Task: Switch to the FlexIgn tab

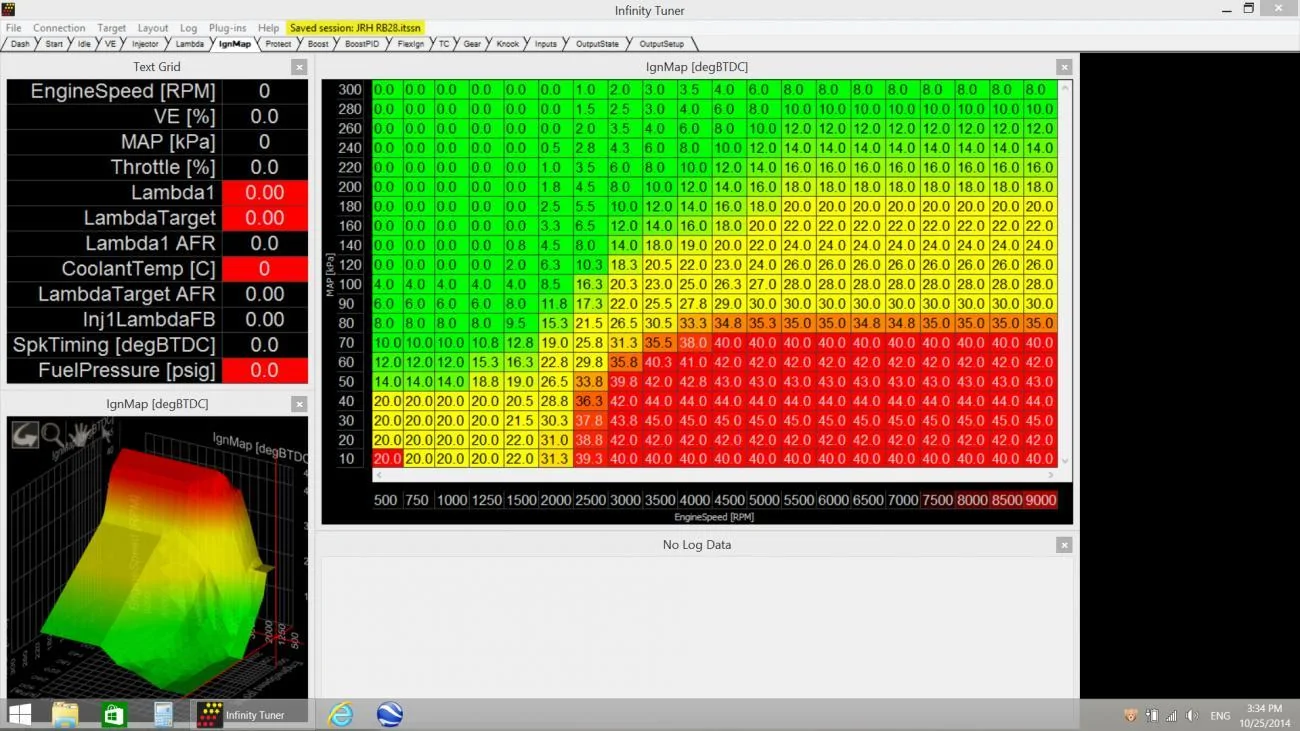Action: click(411, 44)
